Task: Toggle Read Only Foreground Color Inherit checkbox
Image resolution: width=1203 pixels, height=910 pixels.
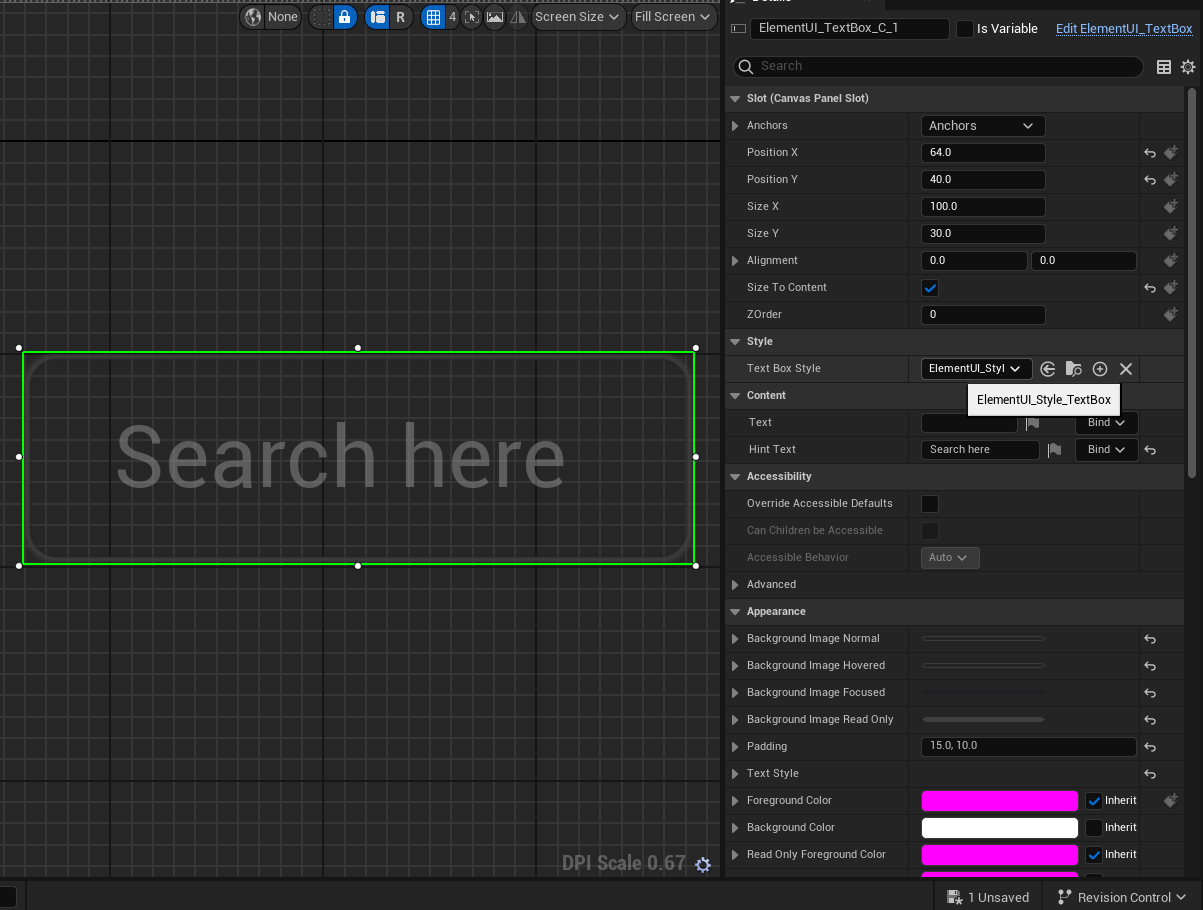Action: (x=1094, y=855)
